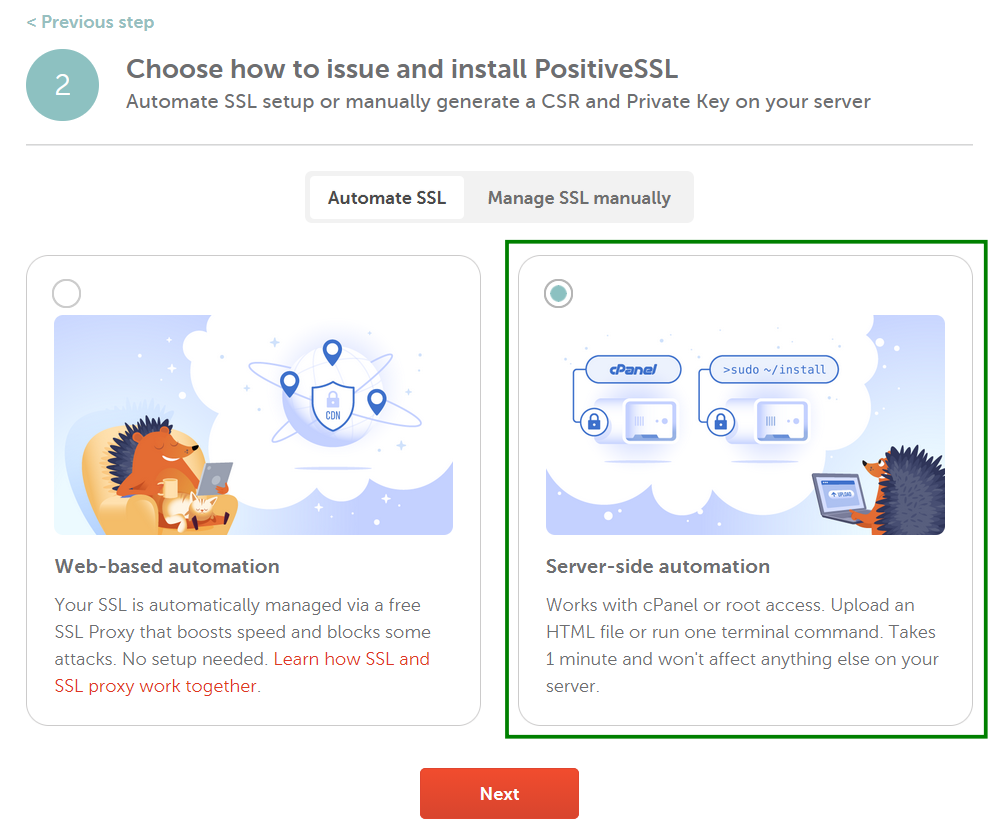Click the lock icon below sudo command
Viewport: 996px width, 836px height.
tap(720, 422)
